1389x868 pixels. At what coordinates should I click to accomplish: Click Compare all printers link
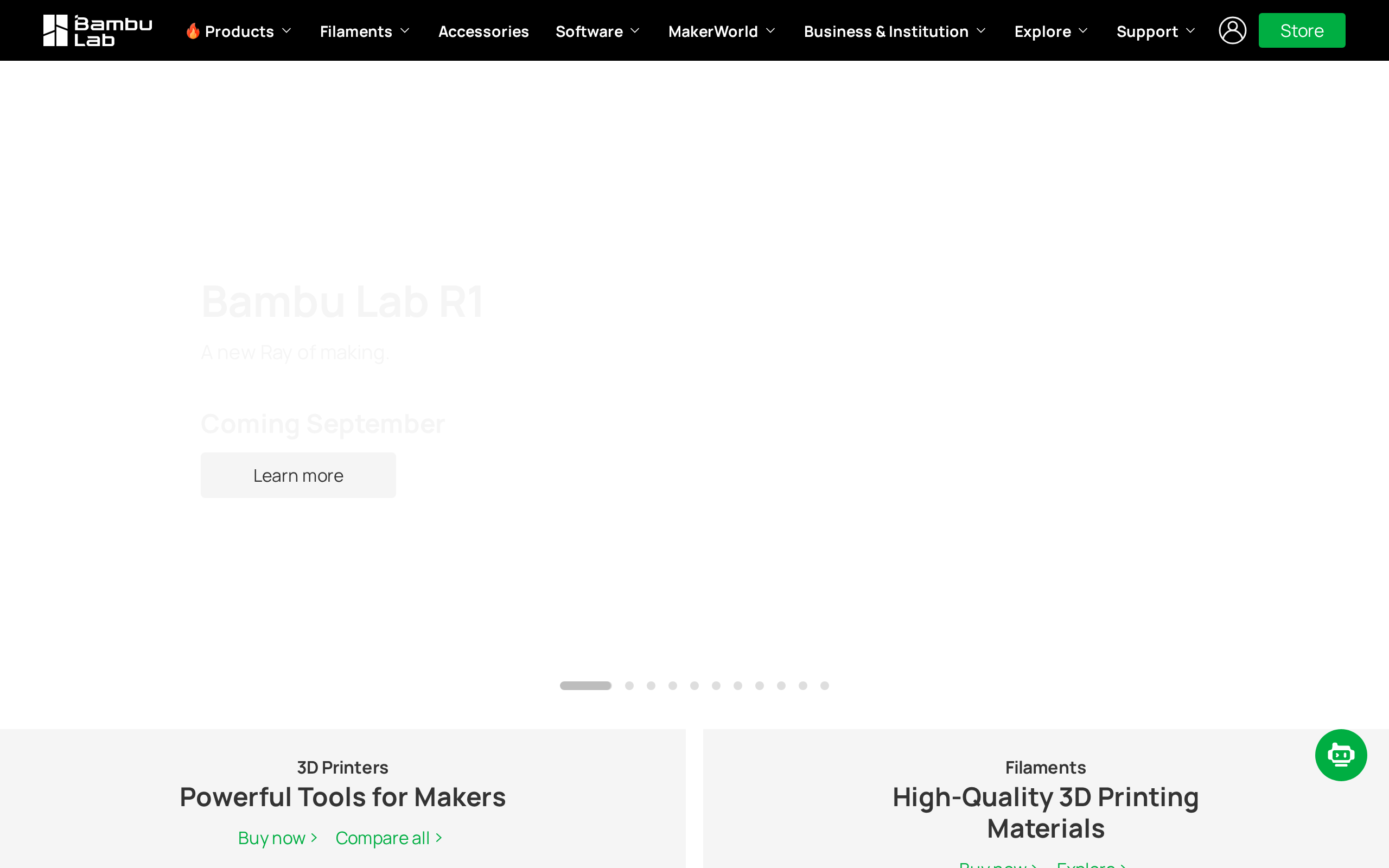(388, 838)
